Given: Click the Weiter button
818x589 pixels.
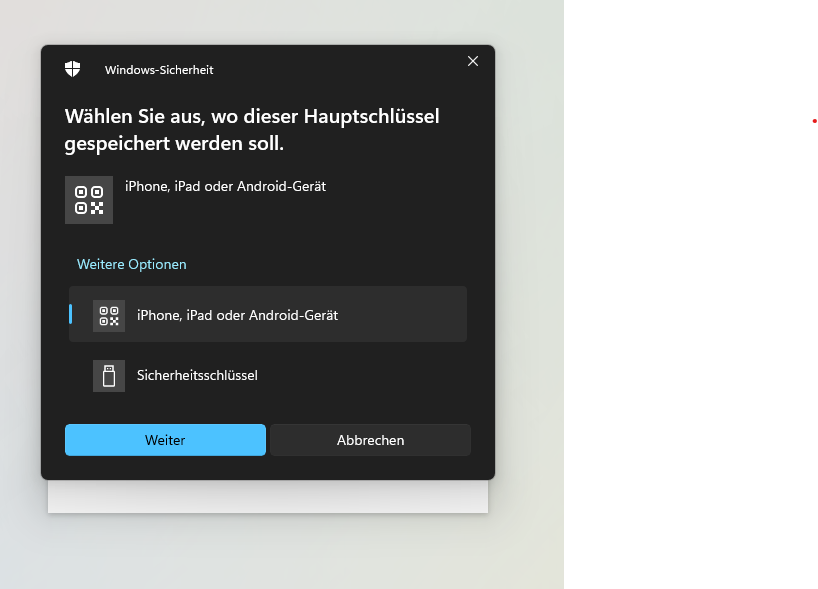Looking at the screenshot, I should [165, 440].
